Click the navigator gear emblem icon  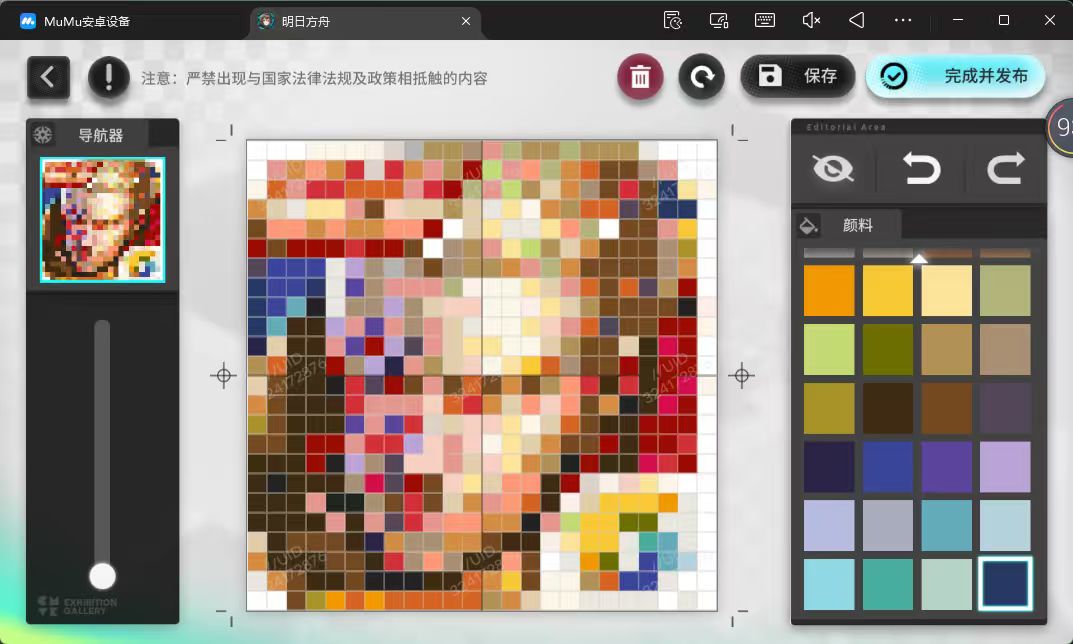(x=43, y=135)
